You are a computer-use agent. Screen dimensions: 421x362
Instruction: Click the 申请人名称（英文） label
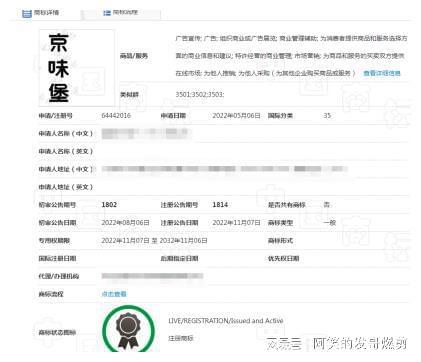[x=66, y=151]
